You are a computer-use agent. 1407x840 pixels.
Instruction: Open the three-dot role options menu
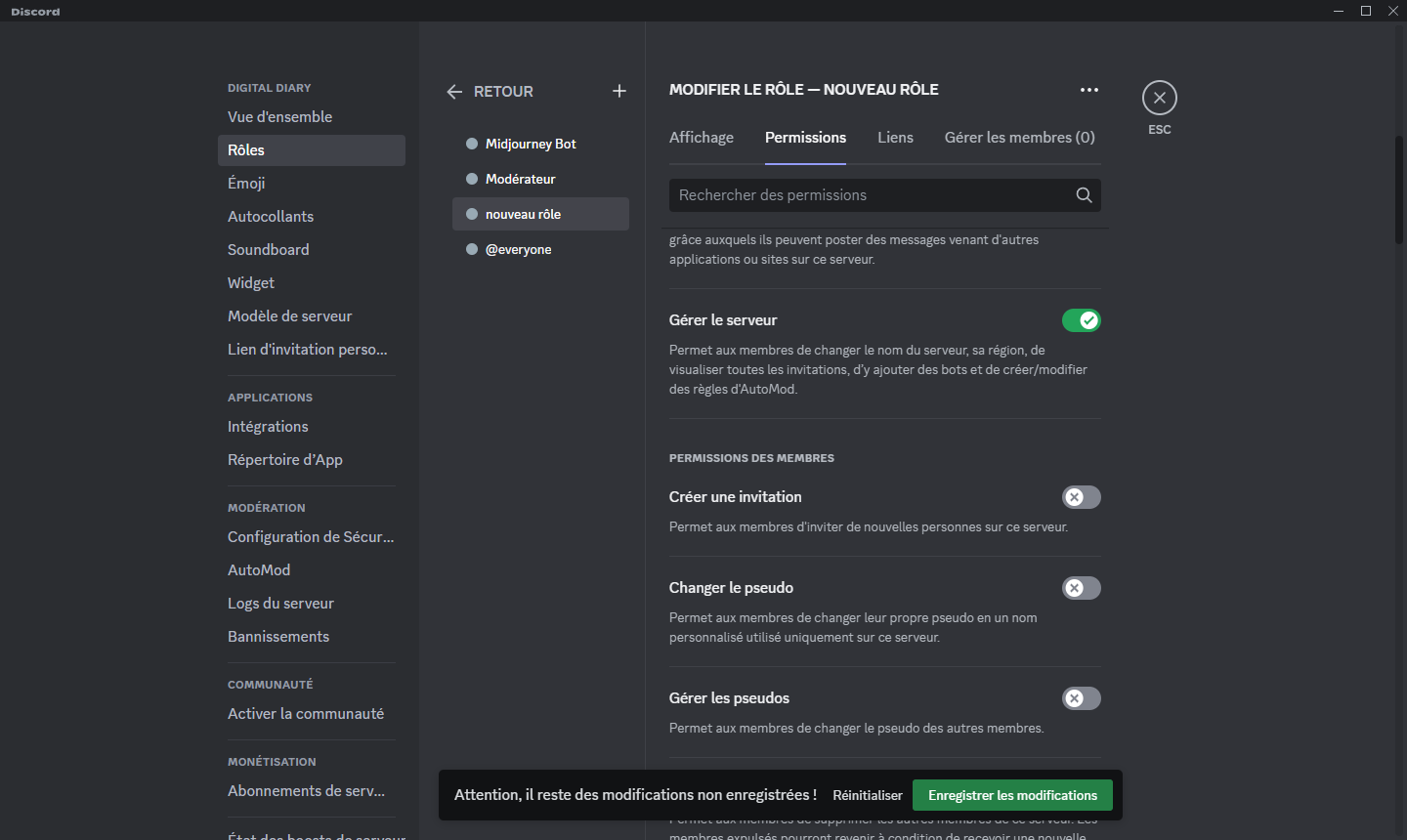click(1088, 89)
